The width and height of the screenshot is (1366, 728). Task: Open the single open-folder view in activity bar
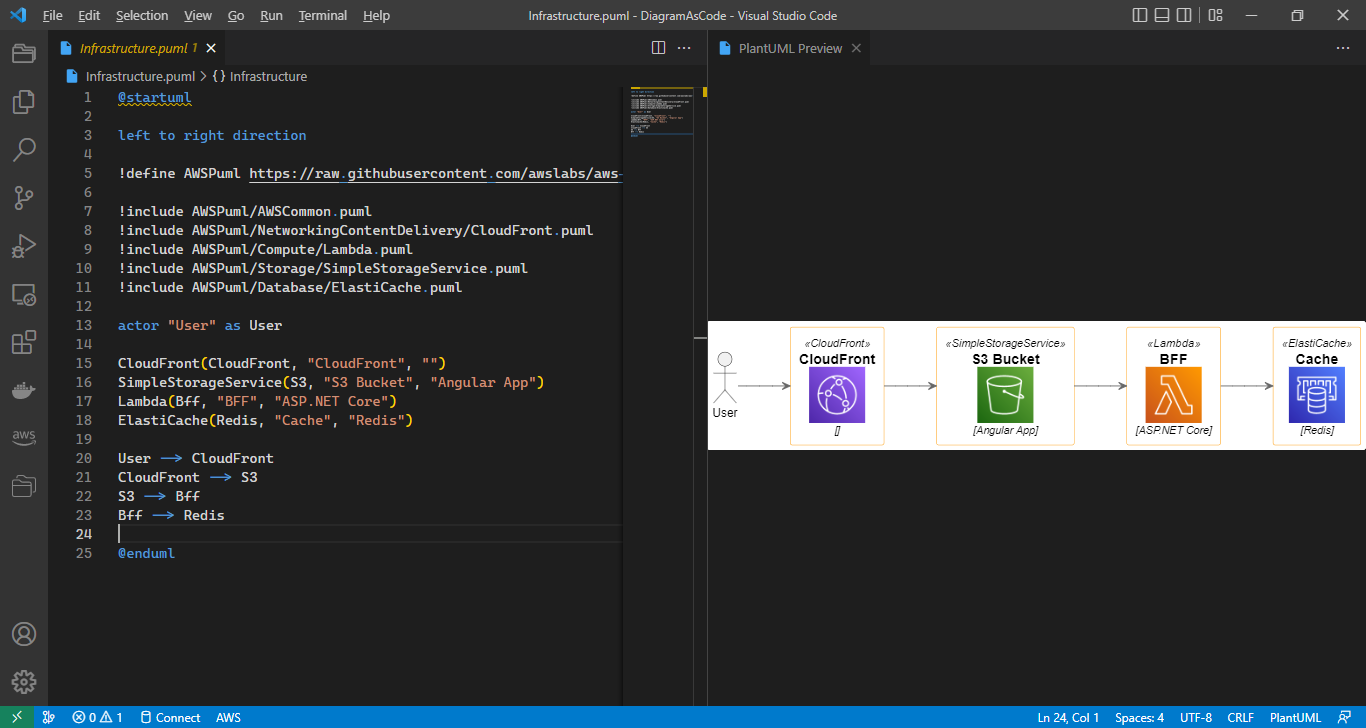(24, 53)
